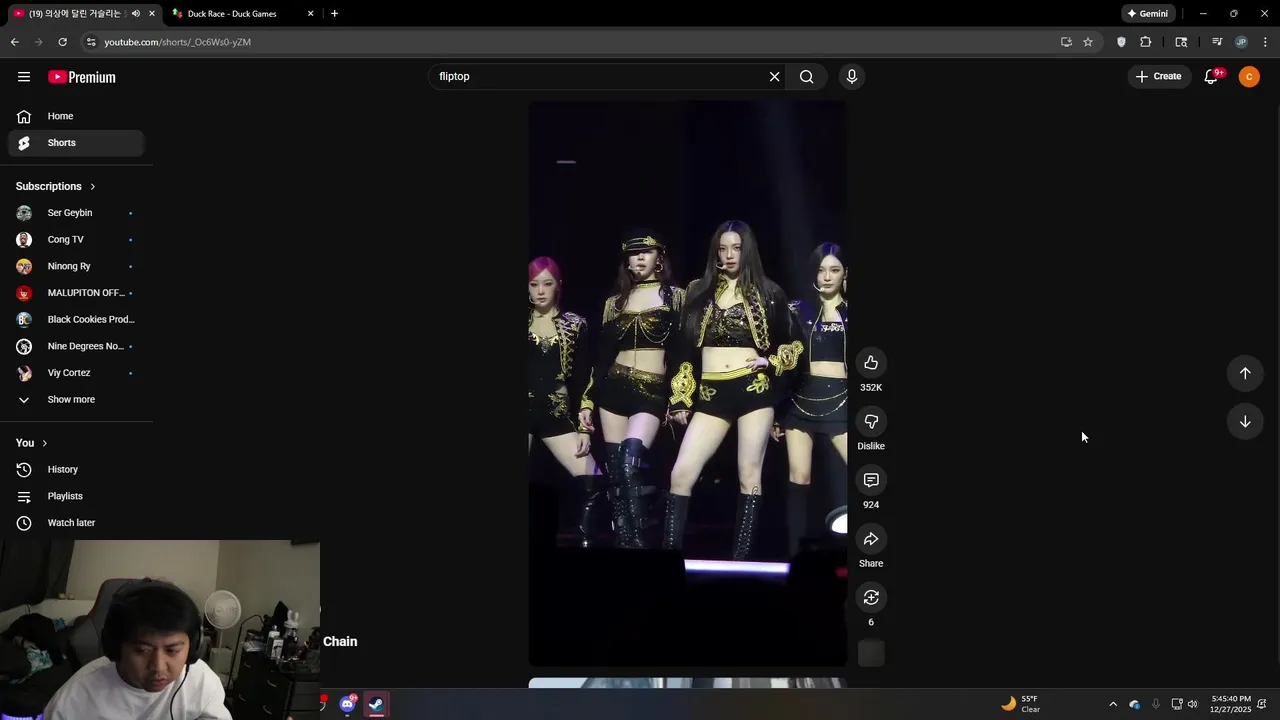
Task: Open comments on the short
Action: pyautogui.click(x=871, y=480)
